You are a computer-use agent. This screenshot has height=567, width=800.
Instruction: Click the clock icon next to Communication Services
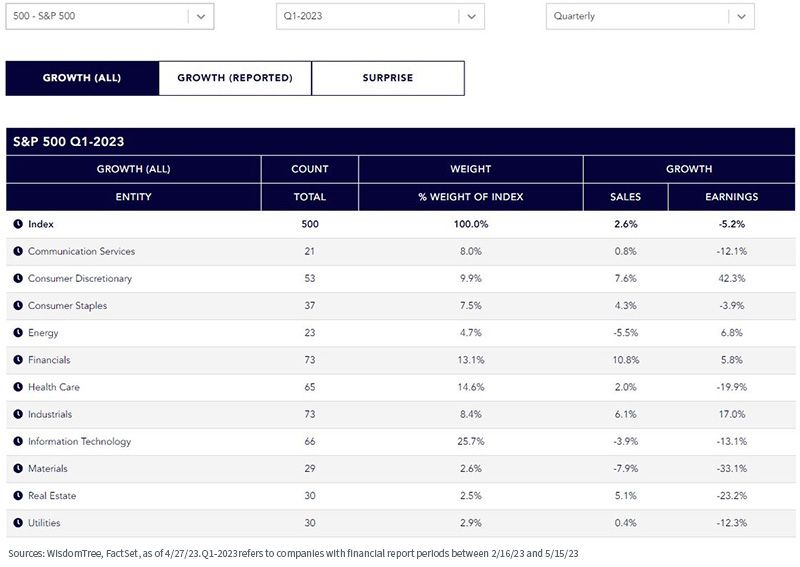(18, 251)
